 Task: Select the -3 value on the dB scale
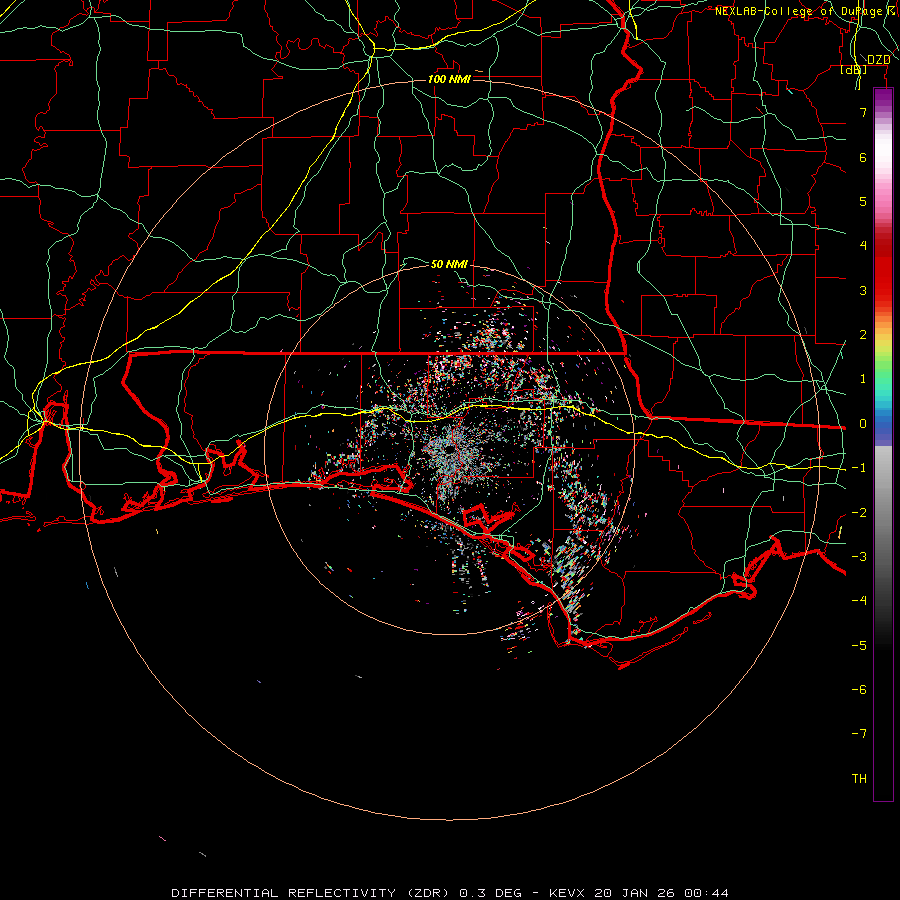859,557
